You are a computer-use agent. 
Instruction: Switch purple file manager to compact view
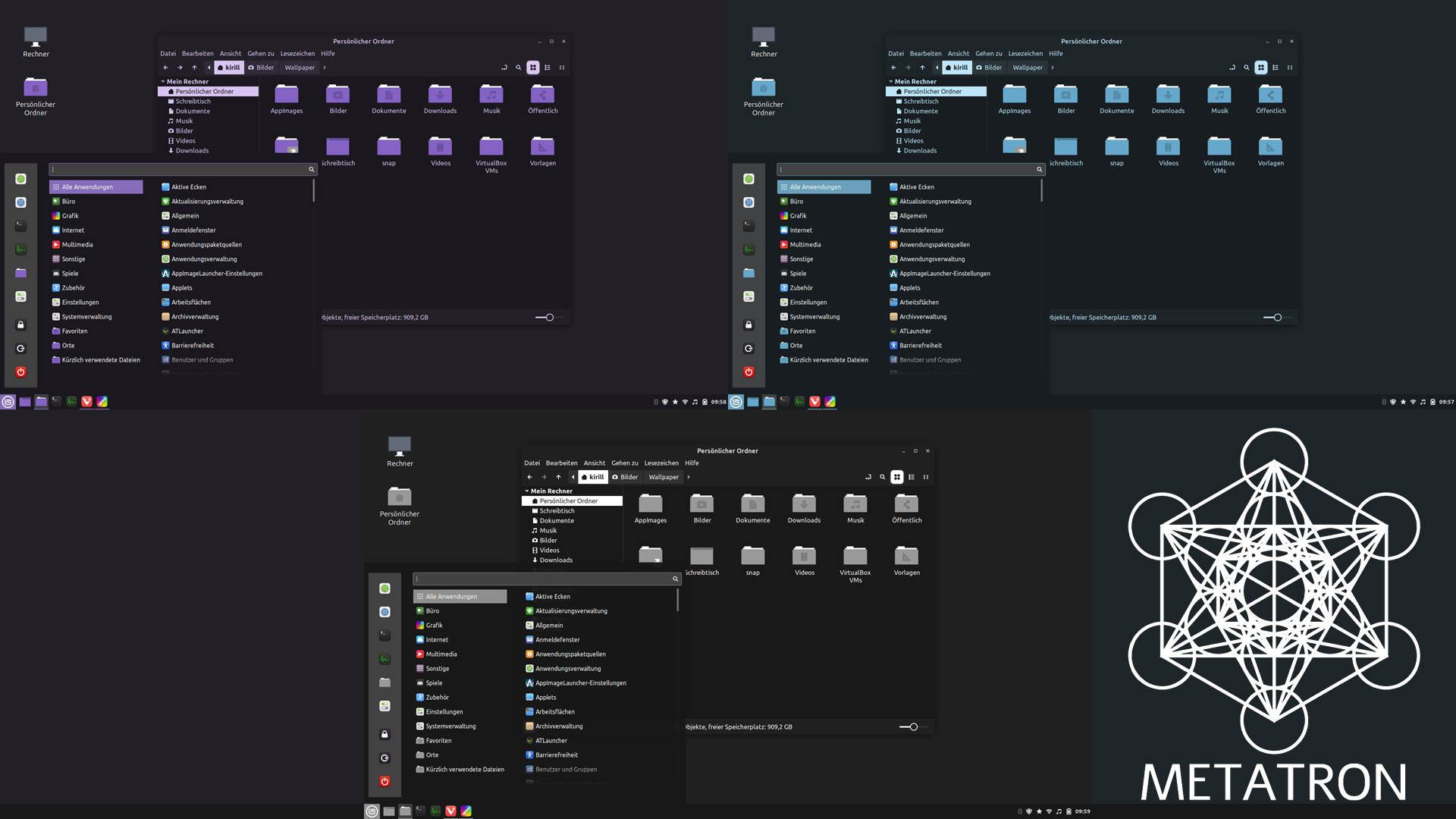[x=562, y=67]
